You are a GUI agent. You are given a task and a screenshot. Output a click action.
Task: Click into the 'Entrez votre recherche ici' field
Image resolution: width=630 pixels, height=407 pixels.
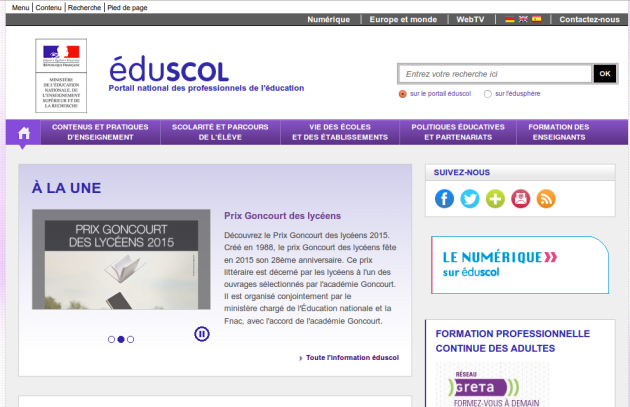pyautogui.click(x=495, y=74)
